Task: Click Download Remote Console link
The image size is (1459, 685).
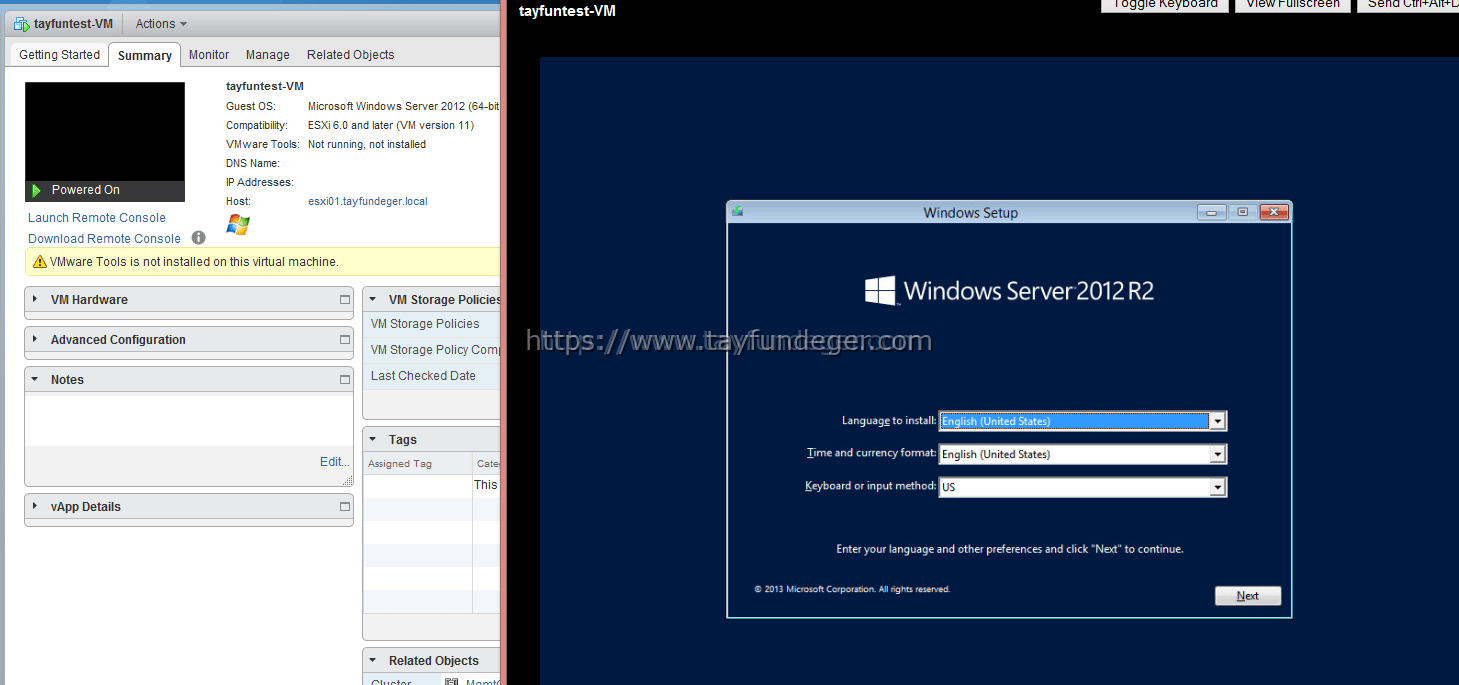Action: pos(104,239)
